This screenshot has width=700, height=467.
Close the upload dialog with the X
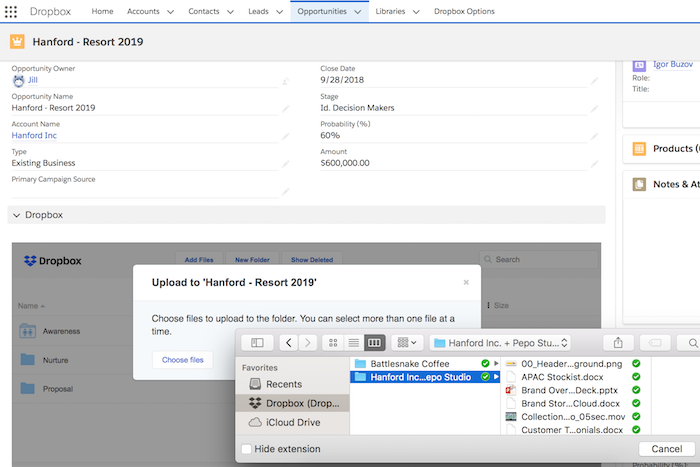(x=466, y=283)
